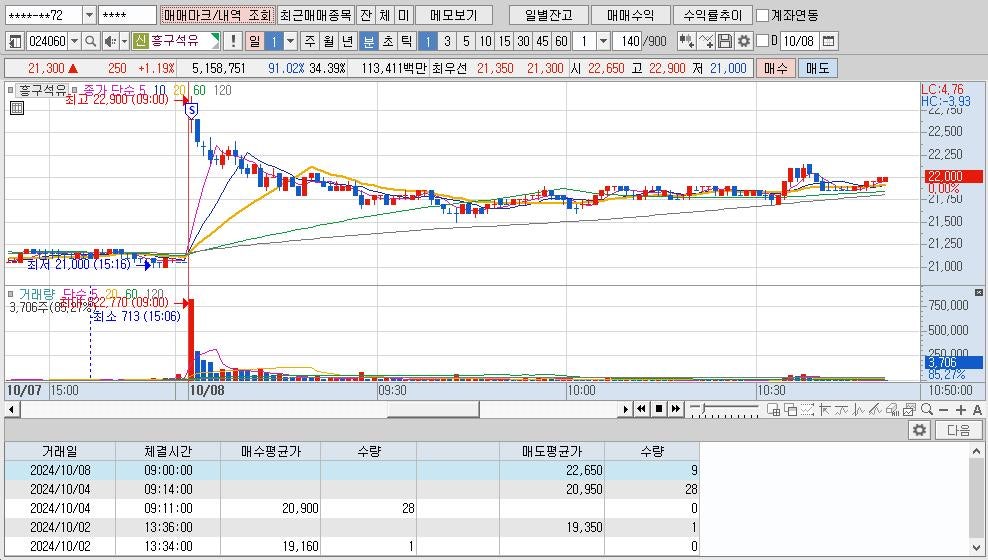
Task: Click the small grid icon on chart
Action: (x=17, y=108)
